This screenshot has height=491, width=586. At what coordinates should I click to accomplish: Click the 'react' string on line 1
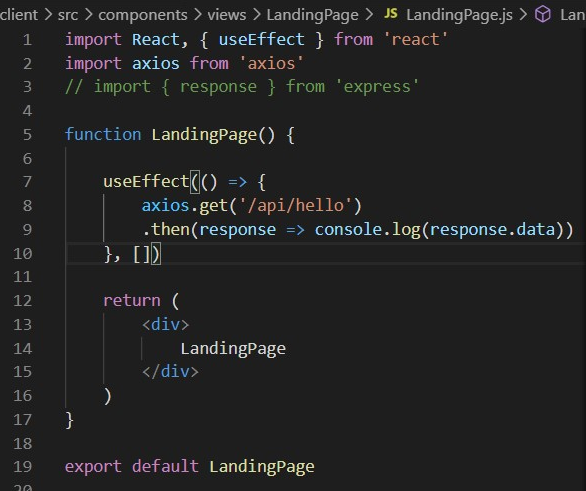[x=415, y=40]
